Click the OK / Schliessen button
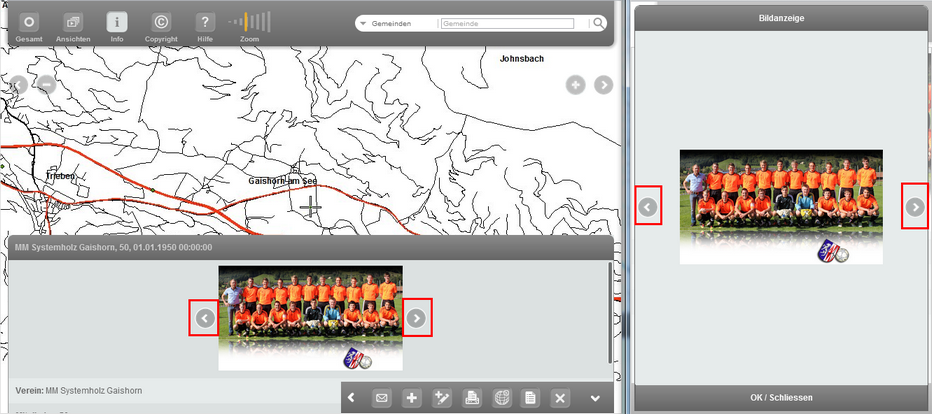This screenshot has height=414, width=932. click(781, 397)
